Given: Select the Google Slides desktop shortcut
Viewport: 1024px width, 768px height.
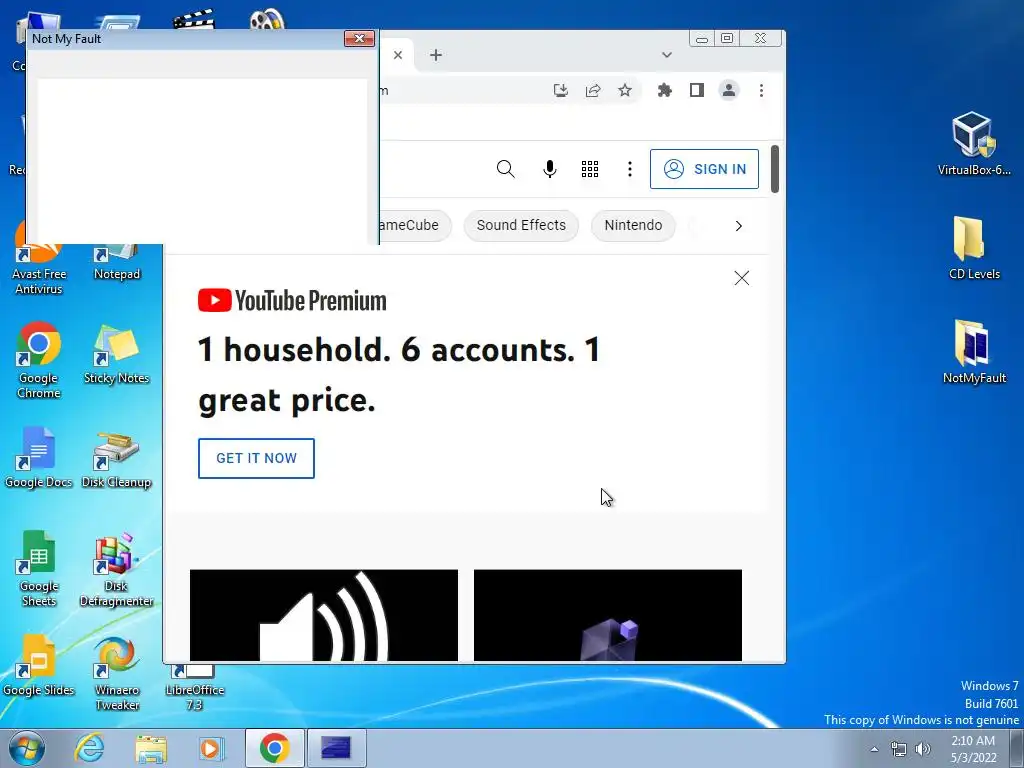Looking at the screenshot, I should tap(39, 665).
